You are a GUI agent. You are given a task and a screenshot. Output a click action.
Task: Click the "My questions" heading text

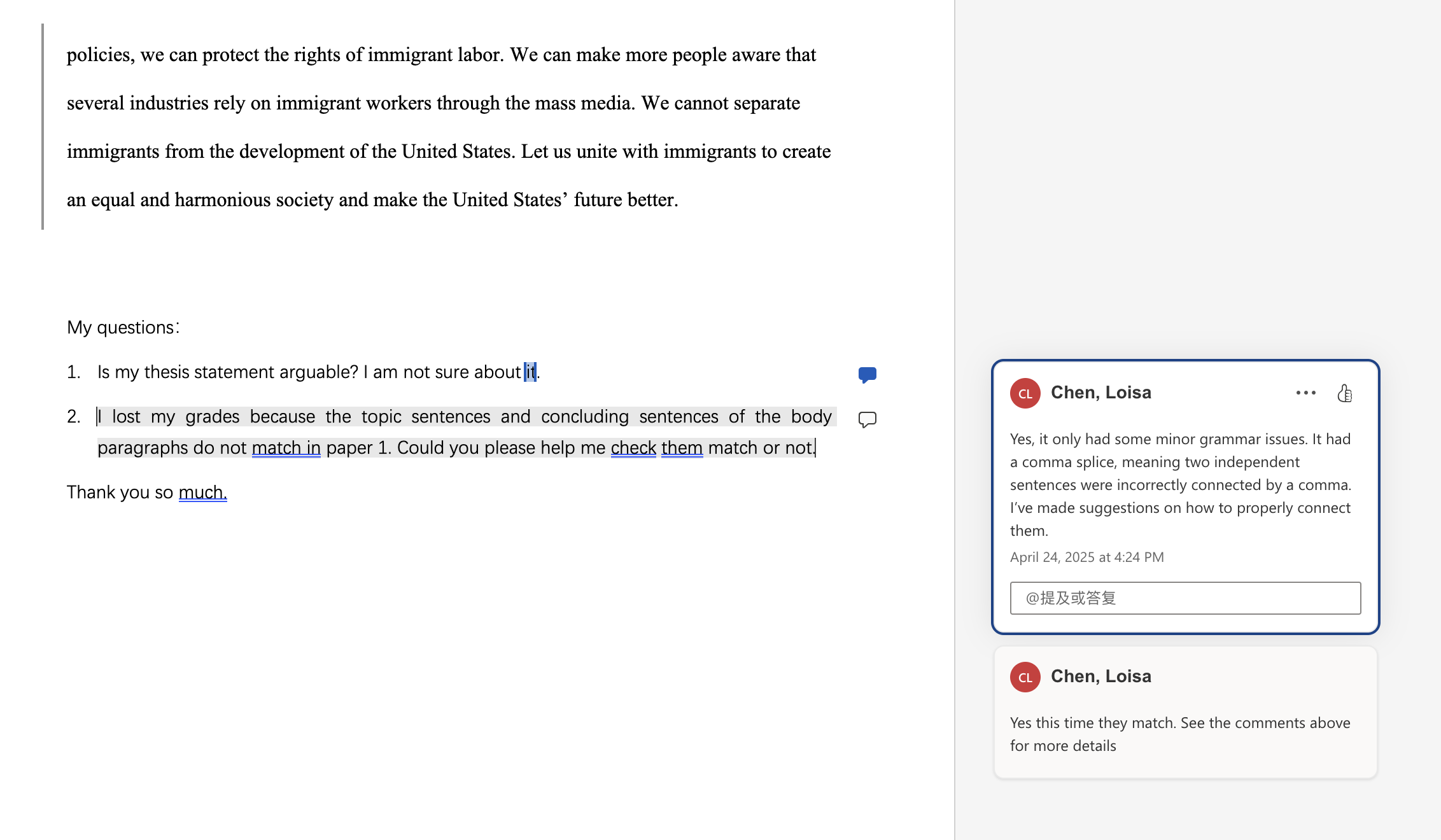[x=122, y=328]
